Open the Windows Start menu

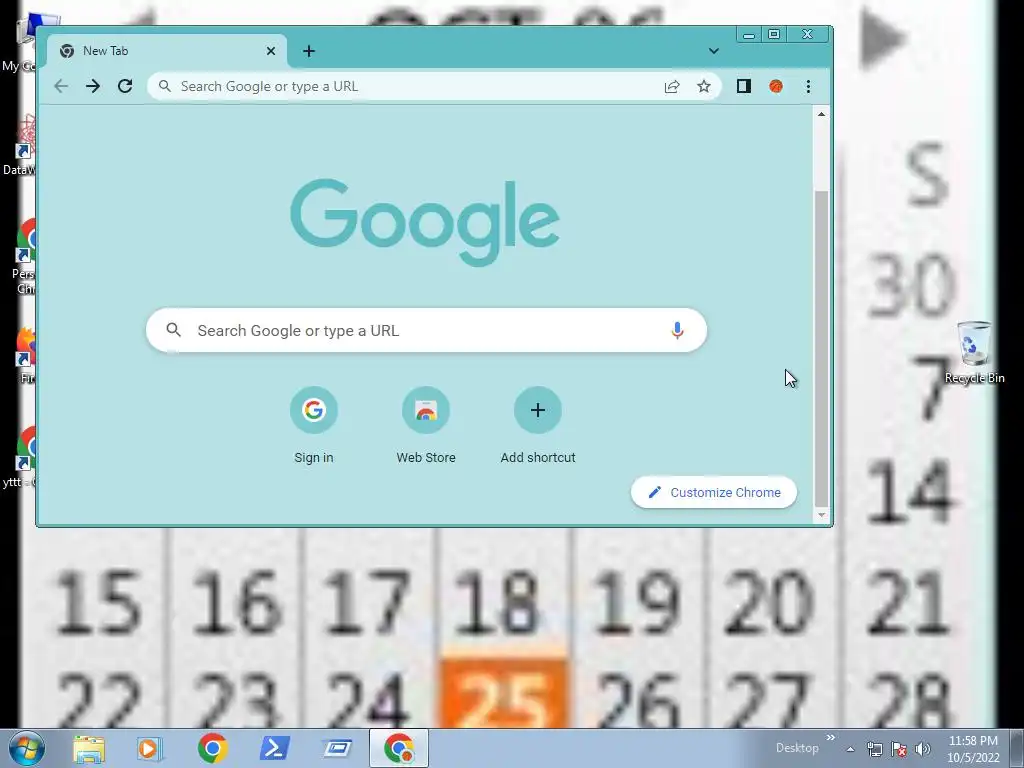pyautogui.click(x=26, y=748)
